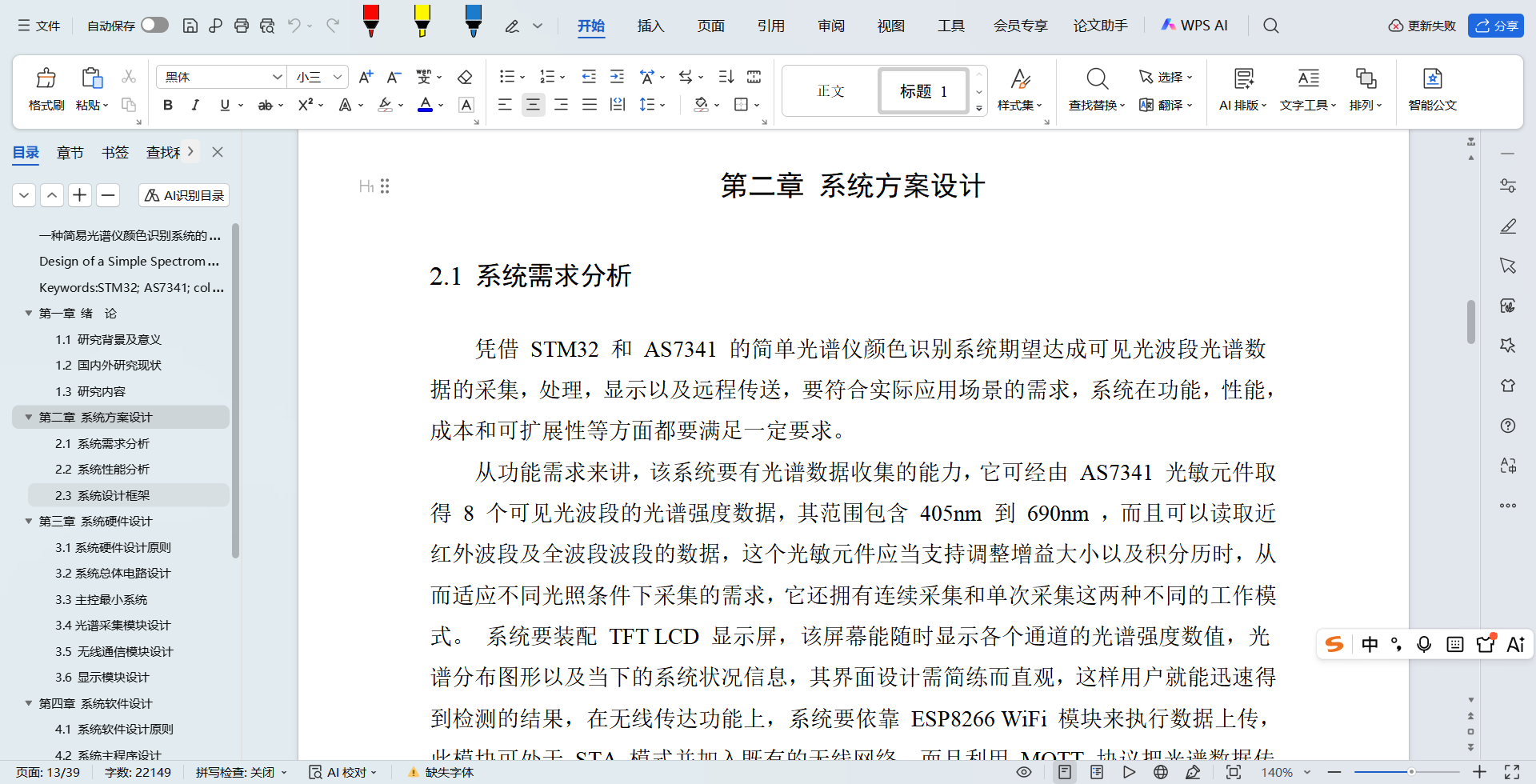Image resolution: width=1536 pixels, height=784 pixels.
Task: Open the 引用 ribbon tab
Action: pyautogui.click(x=771, y=26)
